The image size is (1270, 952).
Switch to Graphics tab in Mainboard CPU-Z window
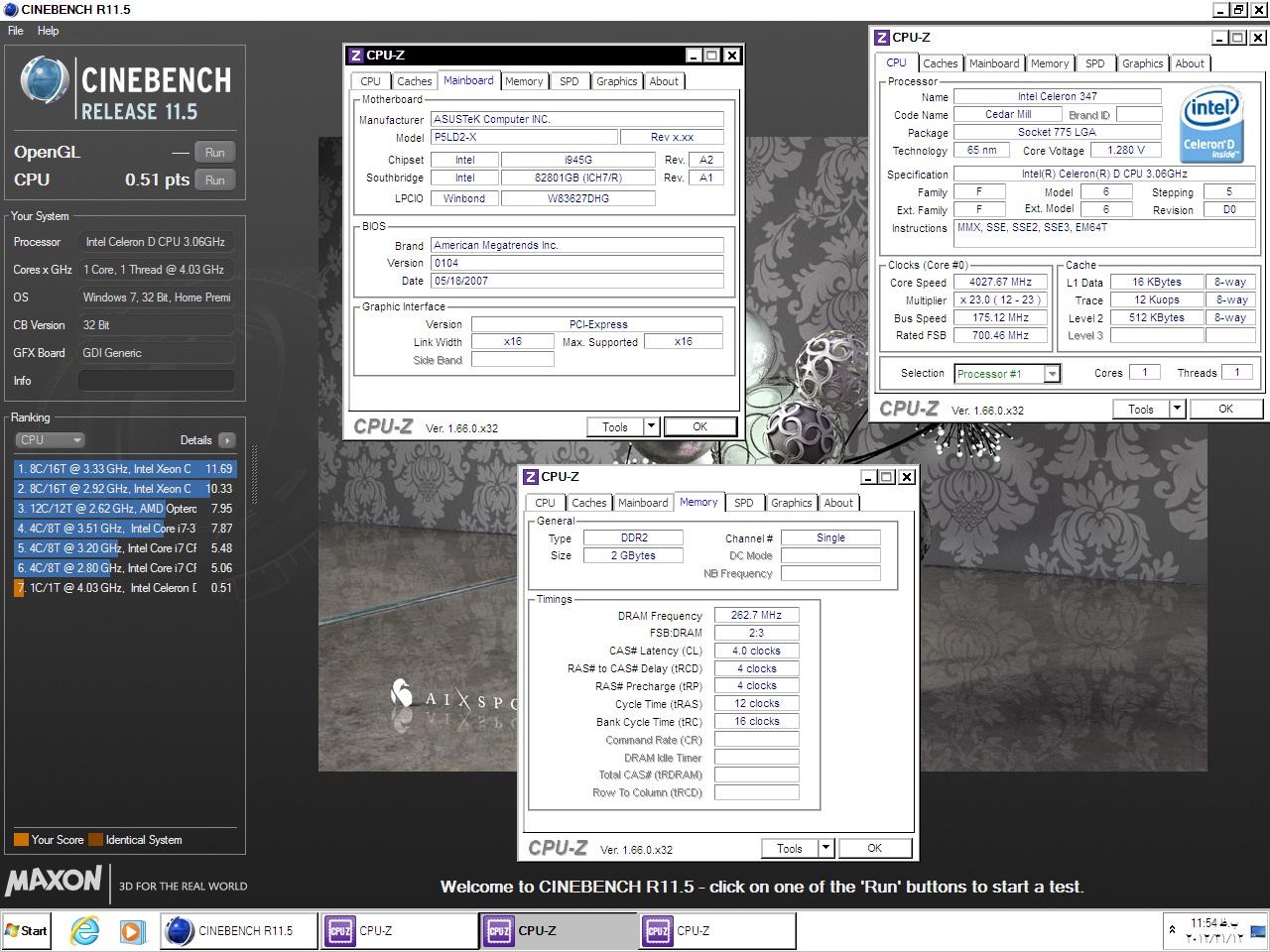click(616, 81)
